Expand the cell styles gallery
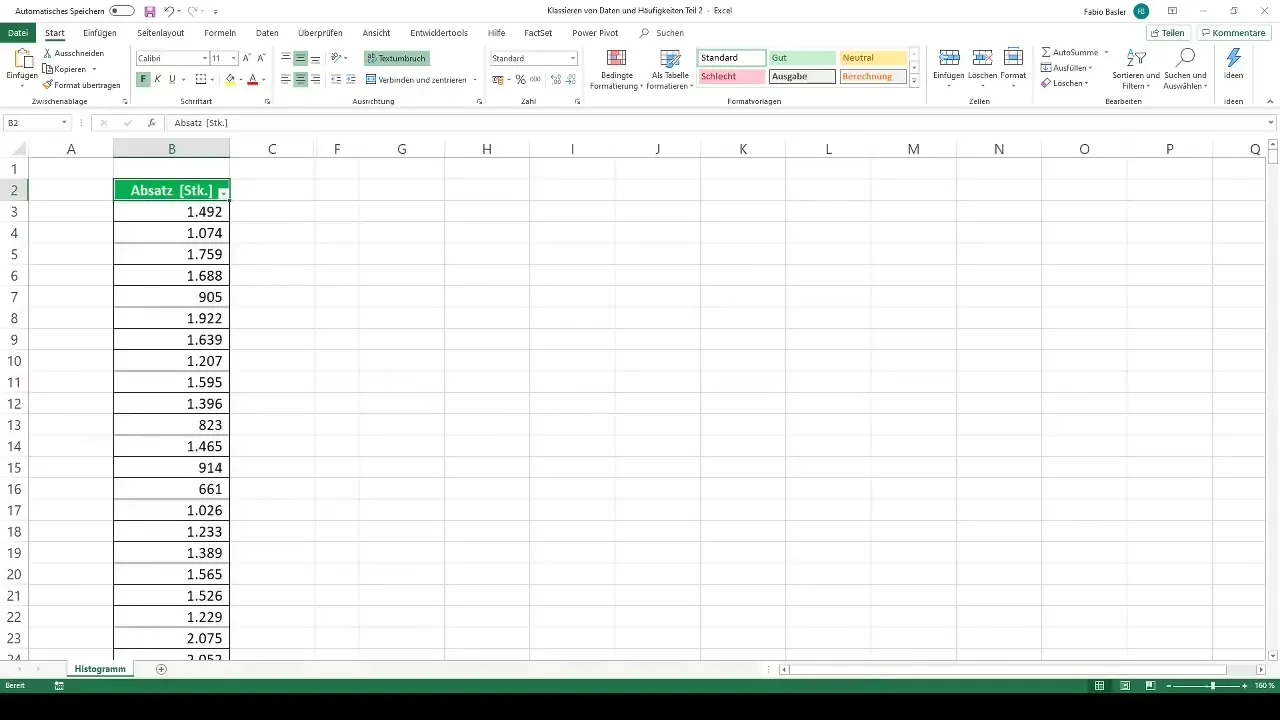 914,81
